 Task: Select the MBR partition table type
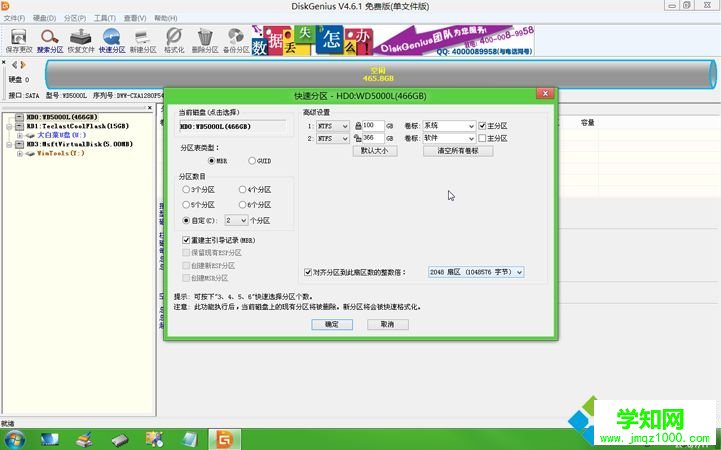tap(212, 161)
